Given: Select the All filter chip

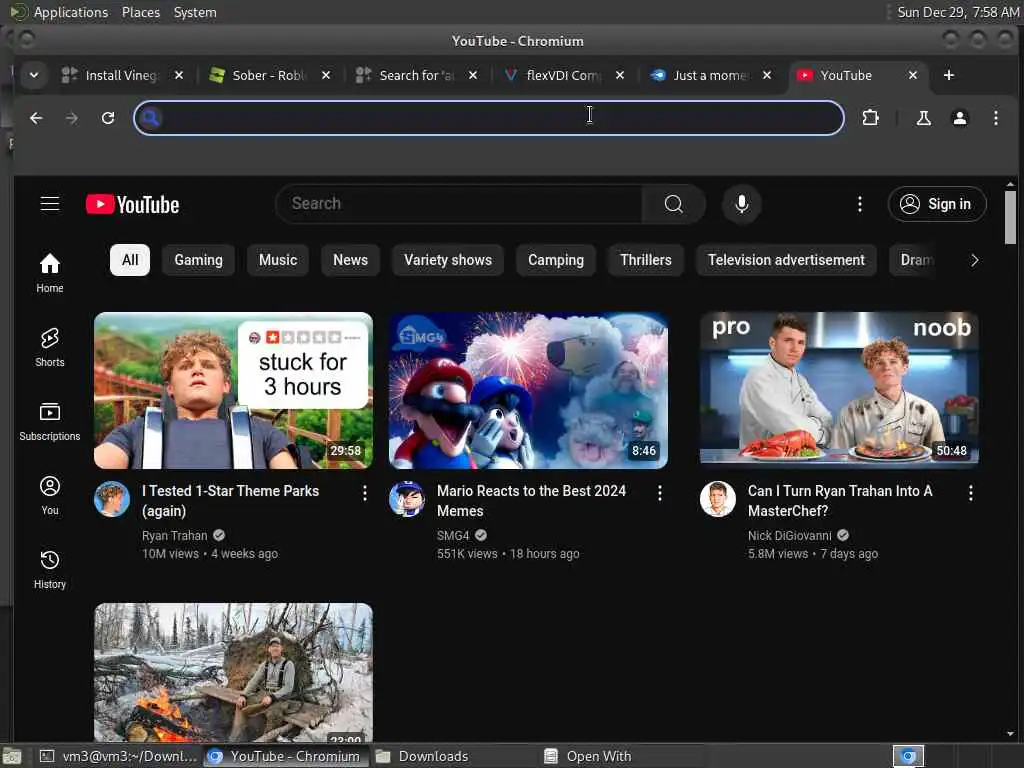Looking at the screenshot, I should (x=130, y=260).
